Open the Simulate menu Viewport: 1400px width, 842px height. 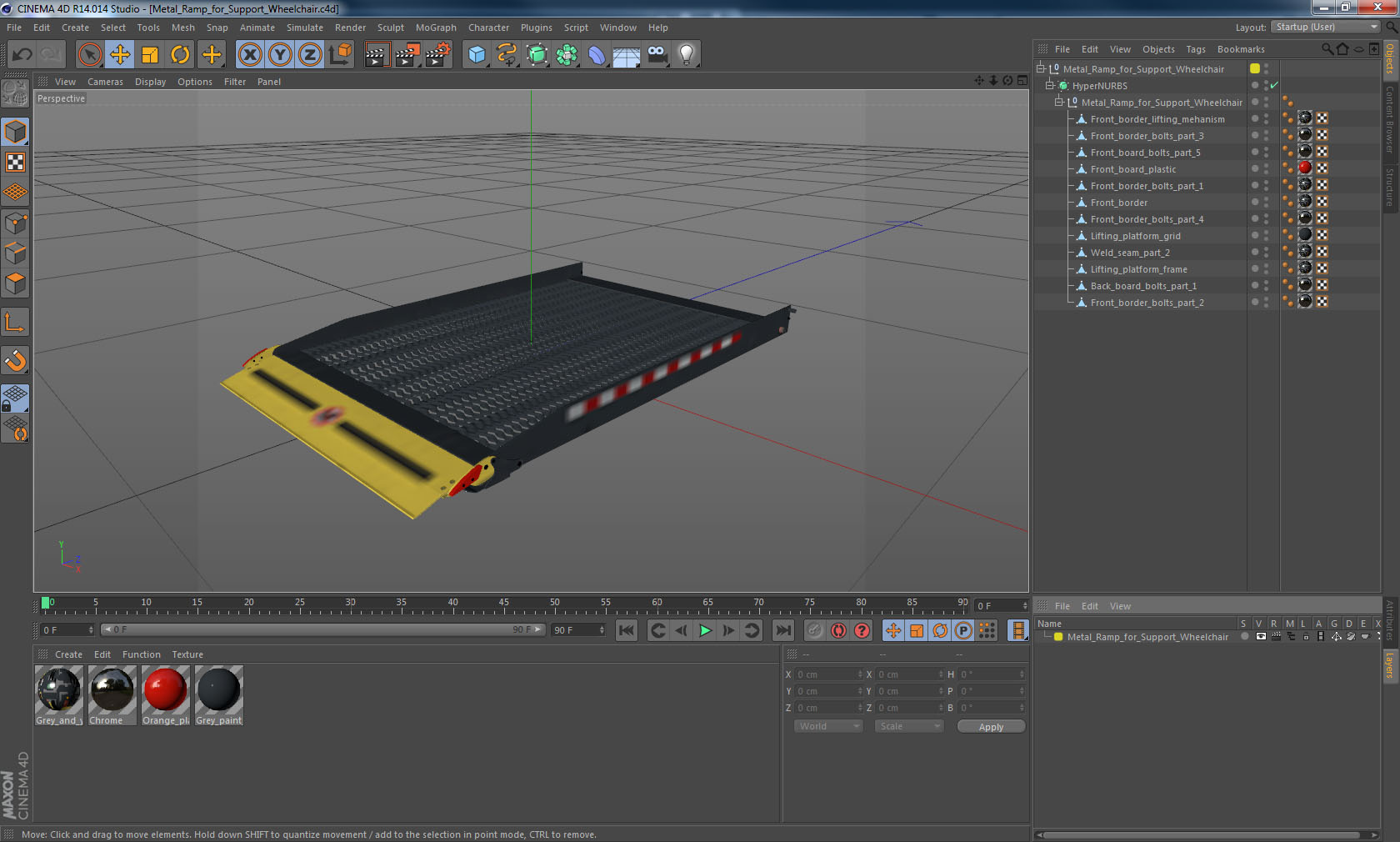click(305, 28)
